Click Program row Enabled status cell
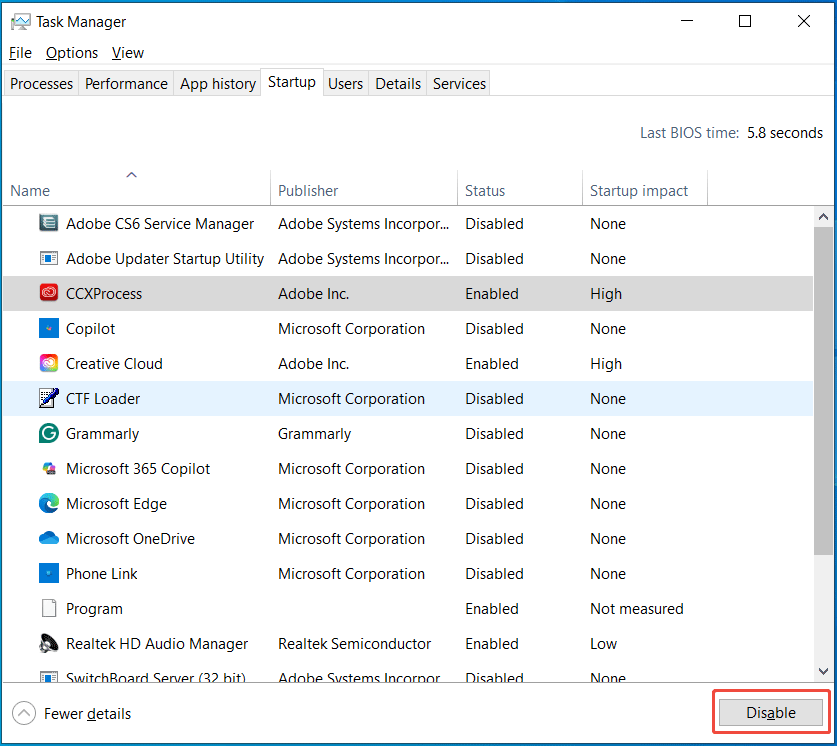 (492, 609)
